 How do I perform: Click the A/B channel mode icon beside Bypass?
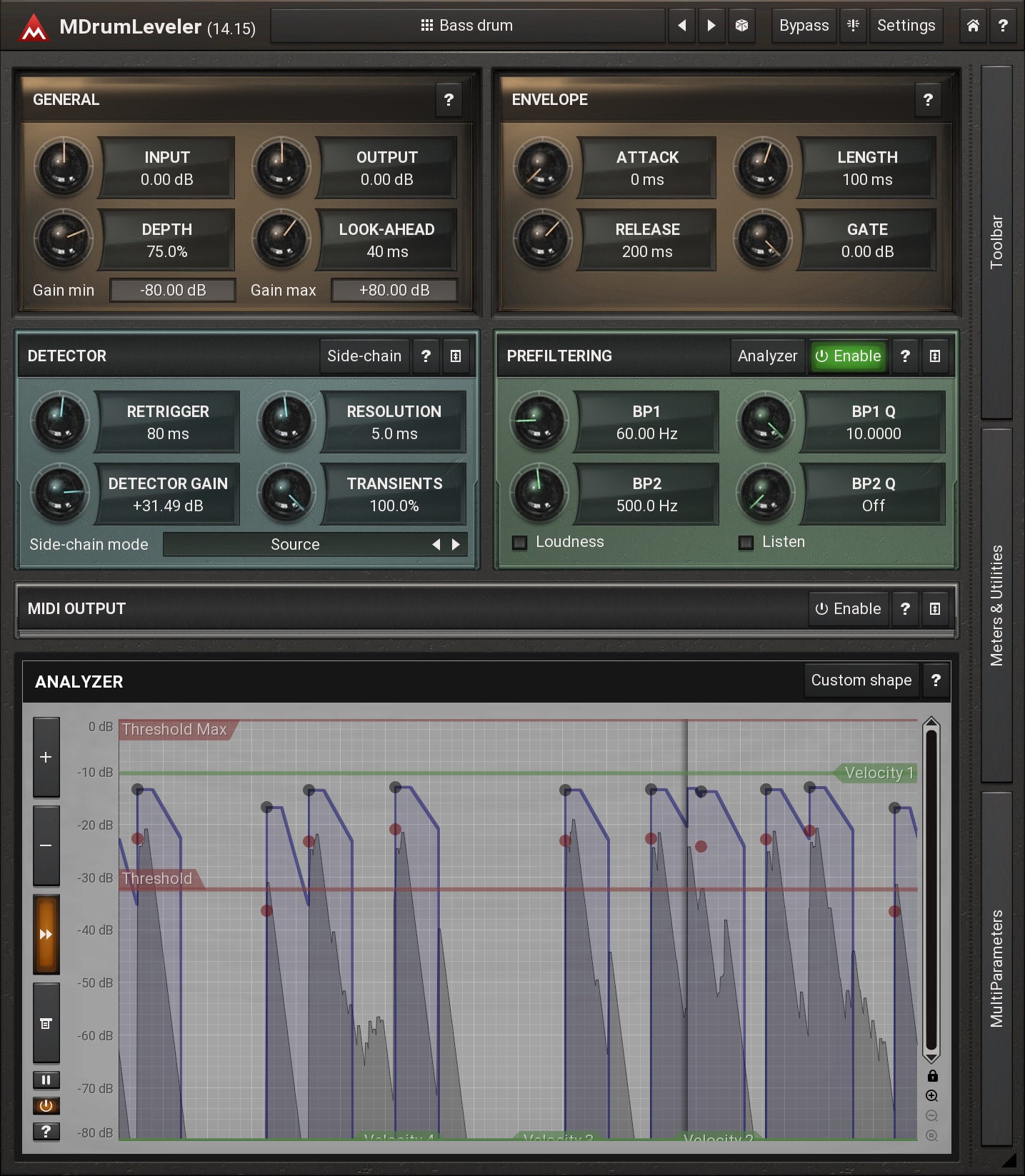(853, 26)
